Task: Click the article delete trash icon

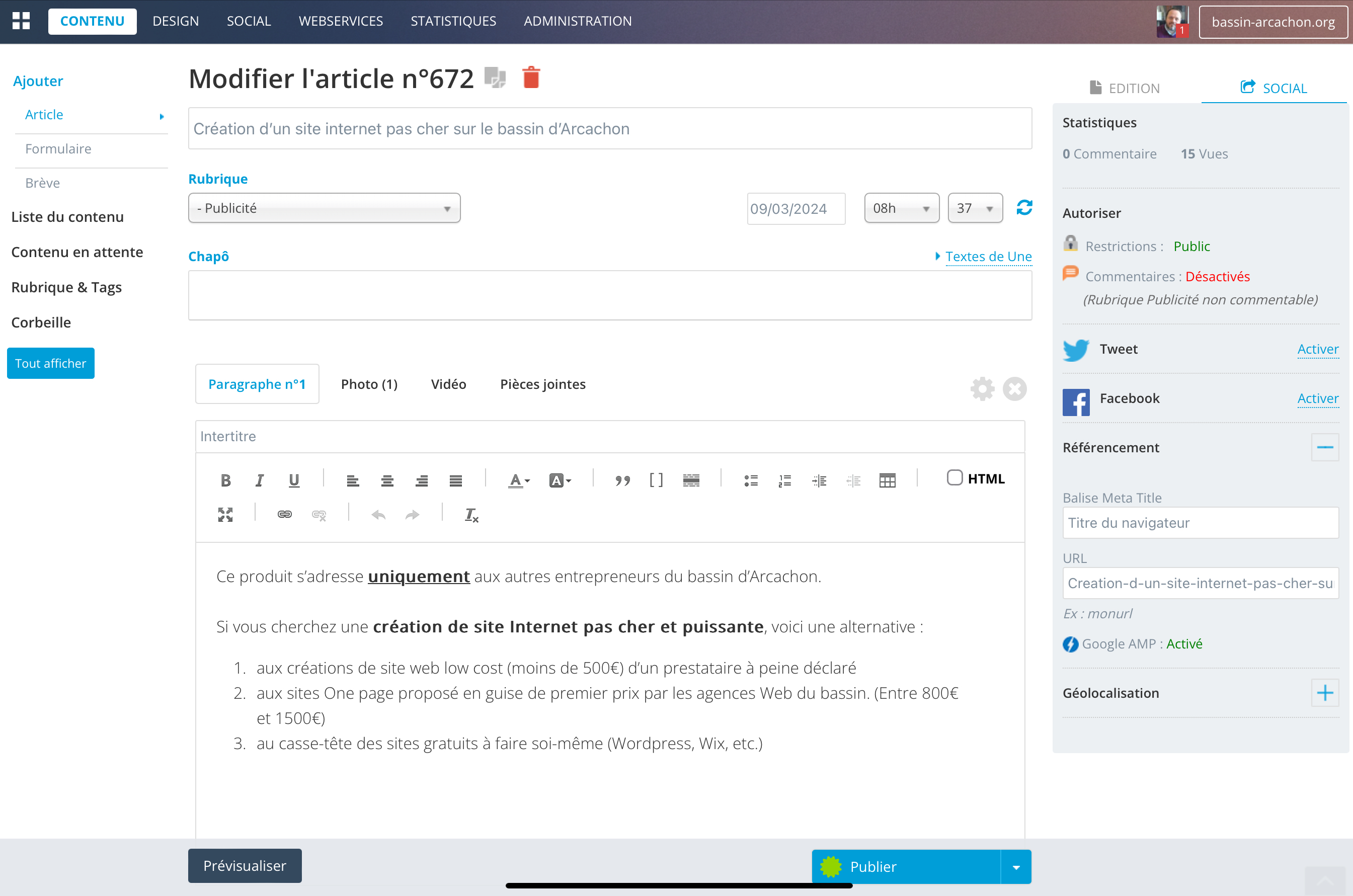Action: tap(531, 77)
